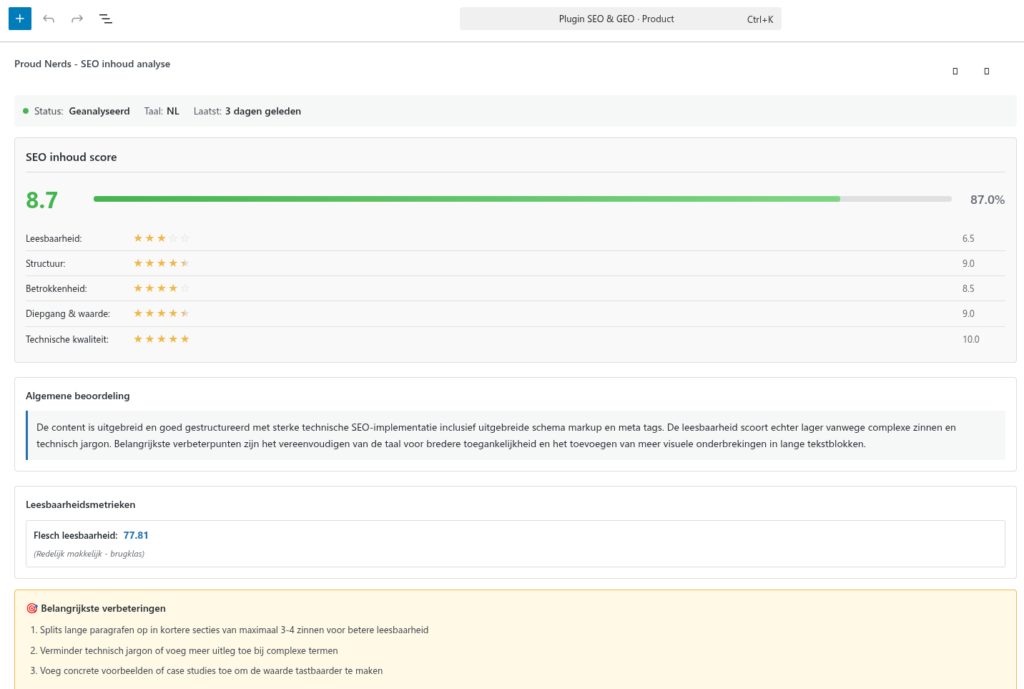
Task: Open the Plugin SEO & GEO command bar
Action: coord(619,18)
